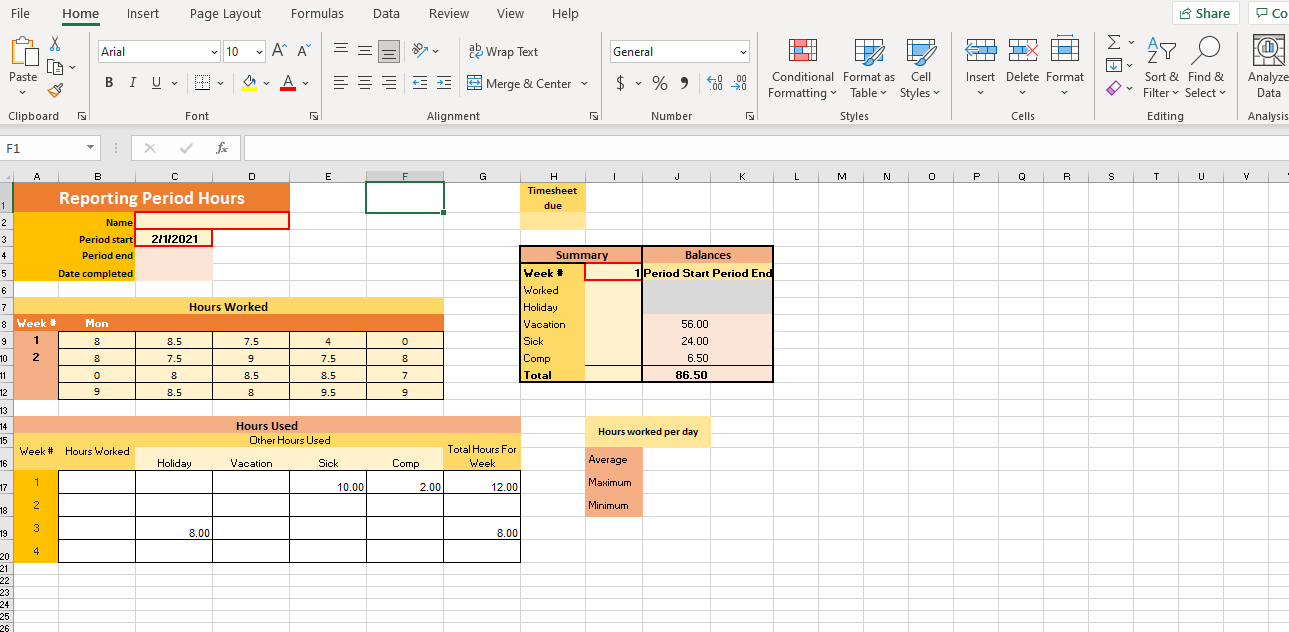Click the Copy icon
Image resolution: width=1289 pixels, height=632 pixels.
55,67
